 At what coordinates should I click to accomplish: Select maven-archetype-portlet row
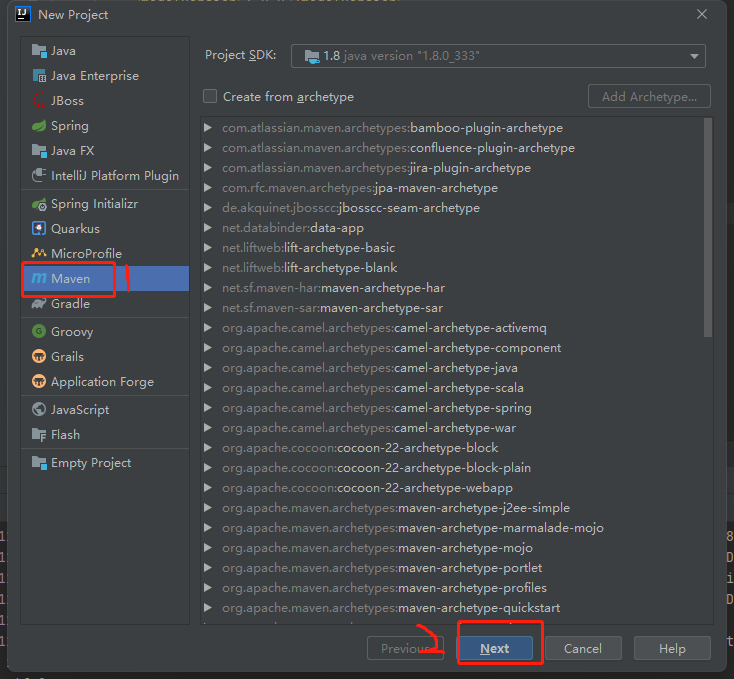point(452,568)
